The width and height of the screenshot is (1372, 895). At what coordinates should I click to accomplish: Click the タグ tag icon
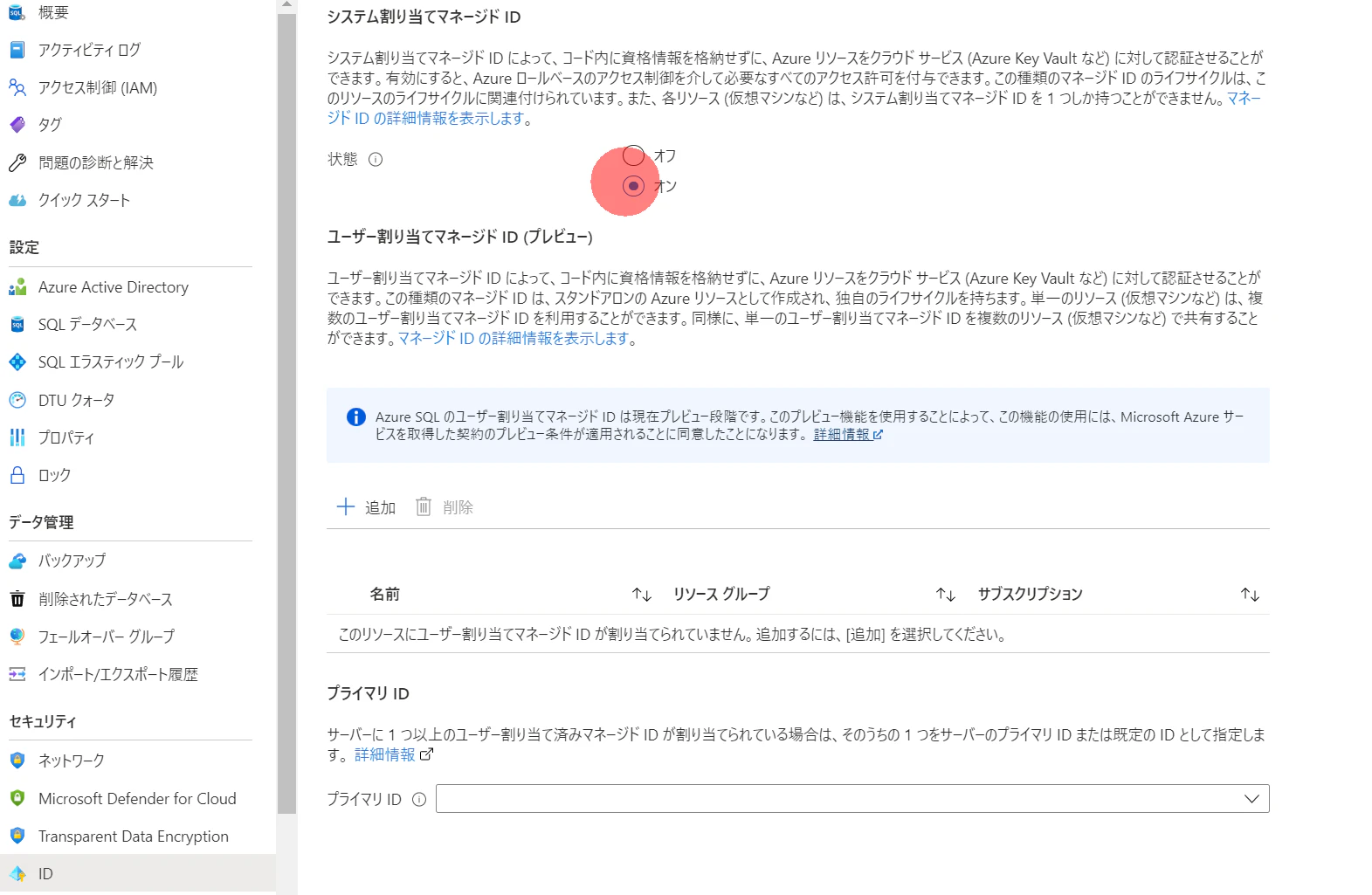click(17, 125)
